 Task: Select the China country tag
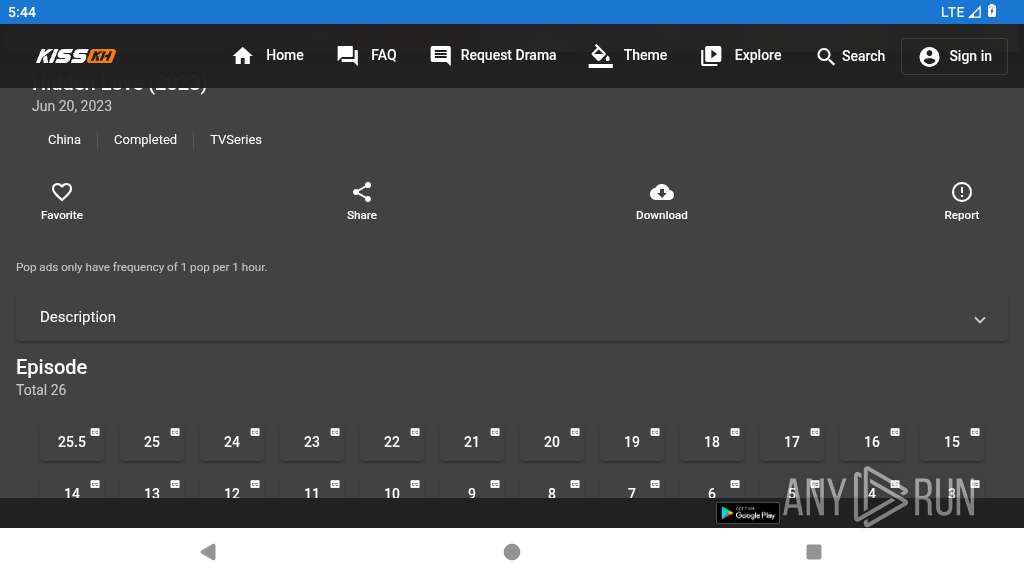point(64,140)
